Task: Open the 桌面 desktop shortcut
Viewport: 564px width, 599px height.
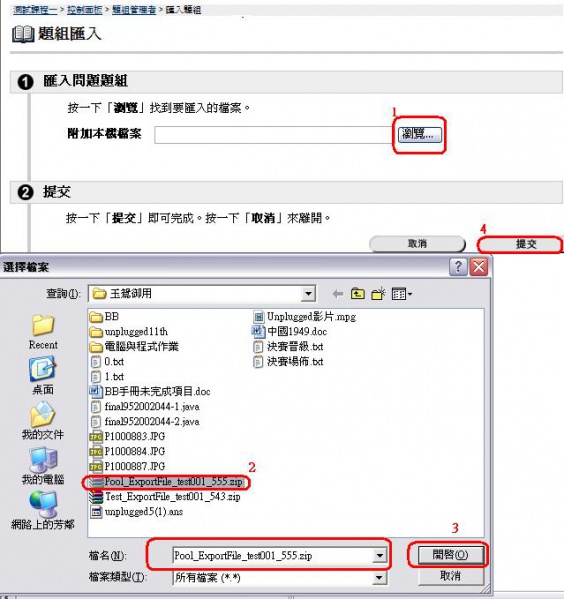Action: (43, 375)
